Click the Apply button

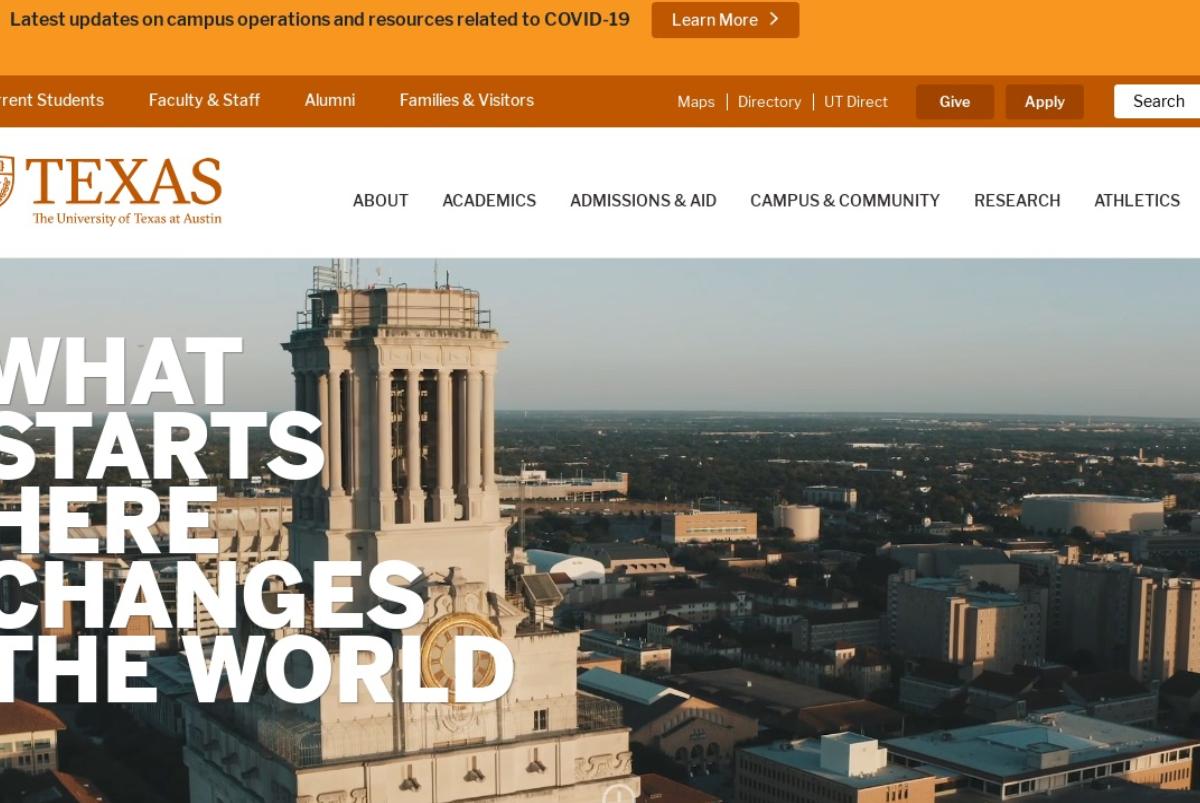click(1044, 102)
